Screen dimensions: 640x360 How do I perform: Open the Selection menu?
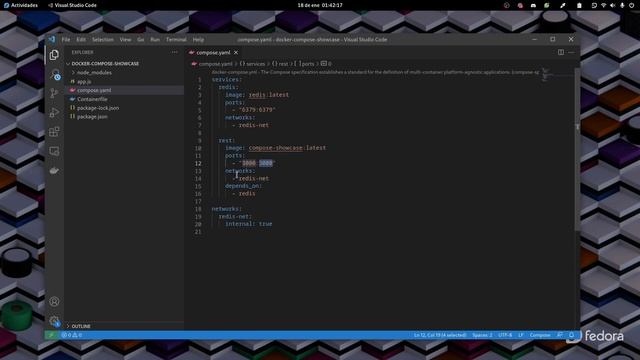pyautogui.click(x=102, y=40)
